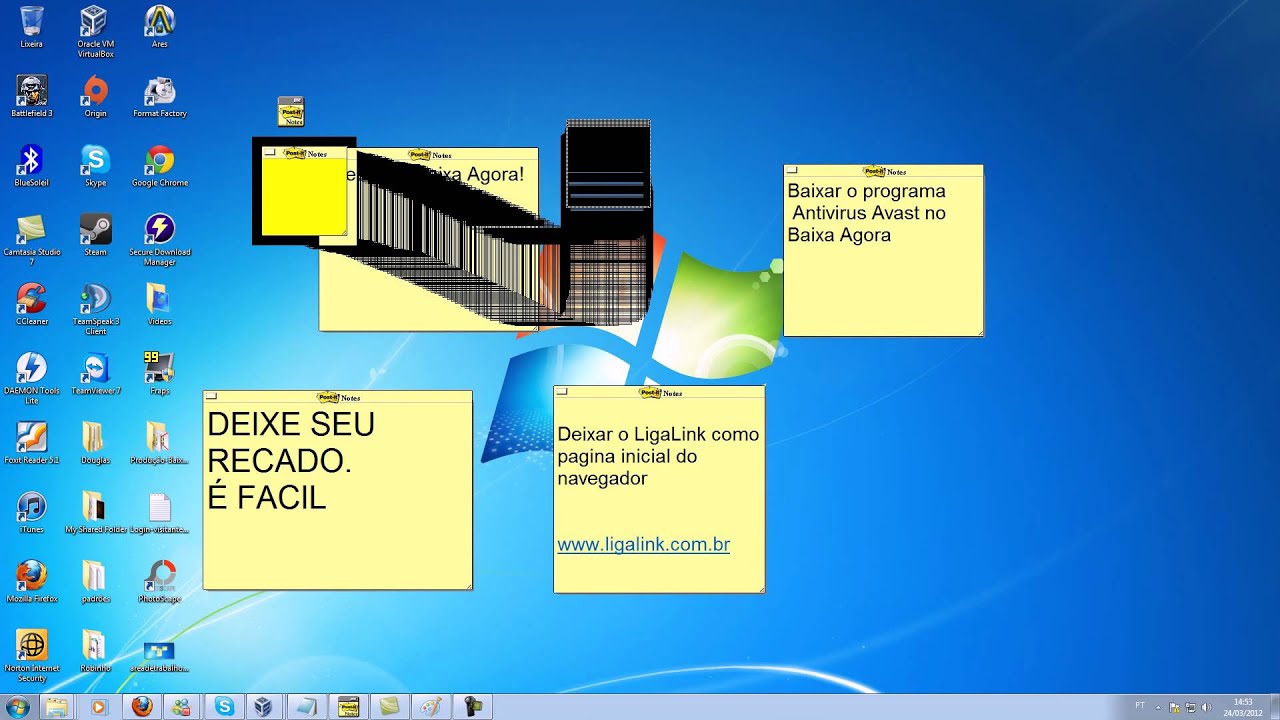This screenshot has width=1280, height=720.
Task: Switch to VirtualBox in taskbar
Action: click(x=263, y=707)
